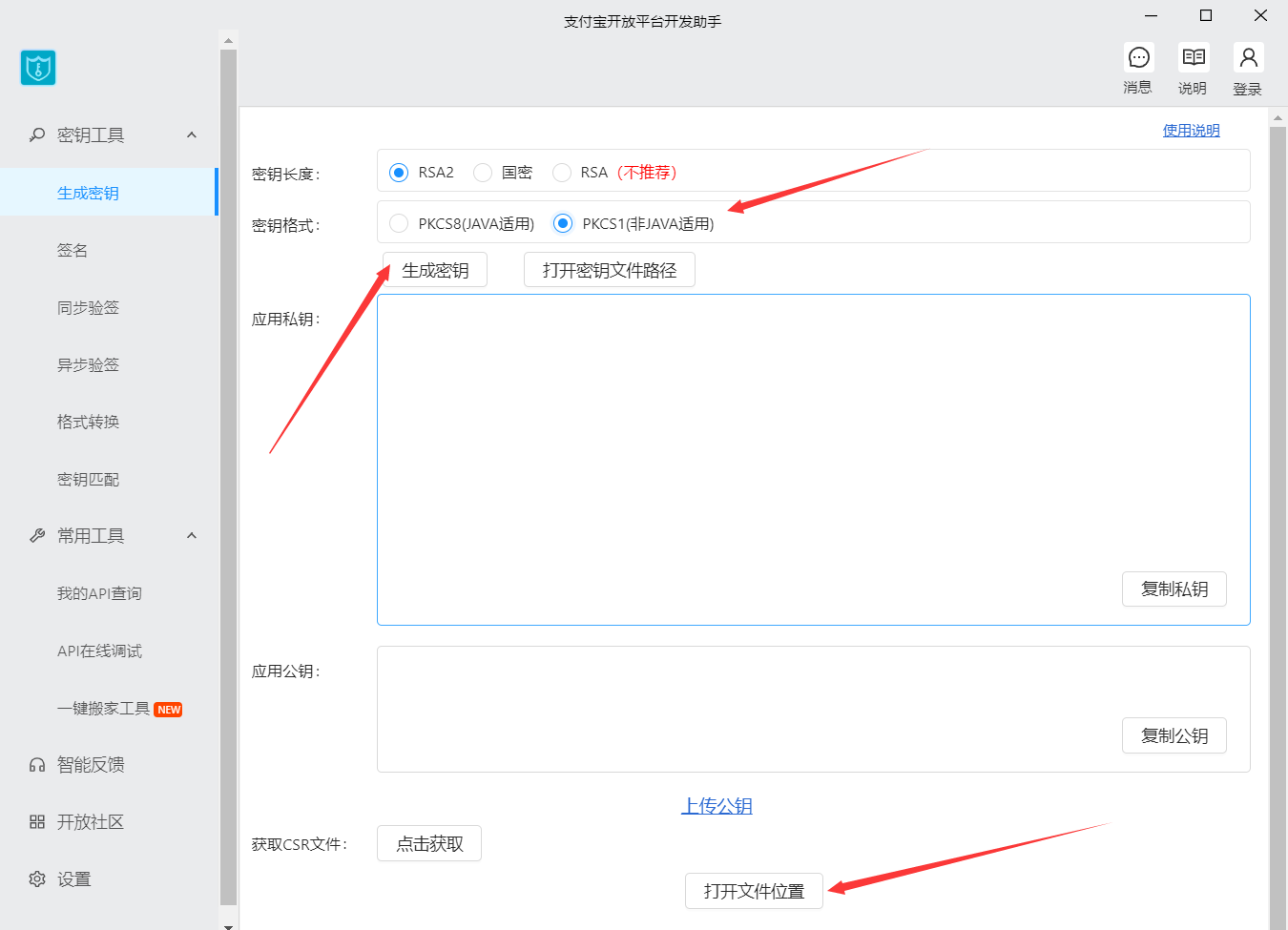The image size is (1288, 930).
Task: Click 打开密钥文件路径 button
Action: 610,270
